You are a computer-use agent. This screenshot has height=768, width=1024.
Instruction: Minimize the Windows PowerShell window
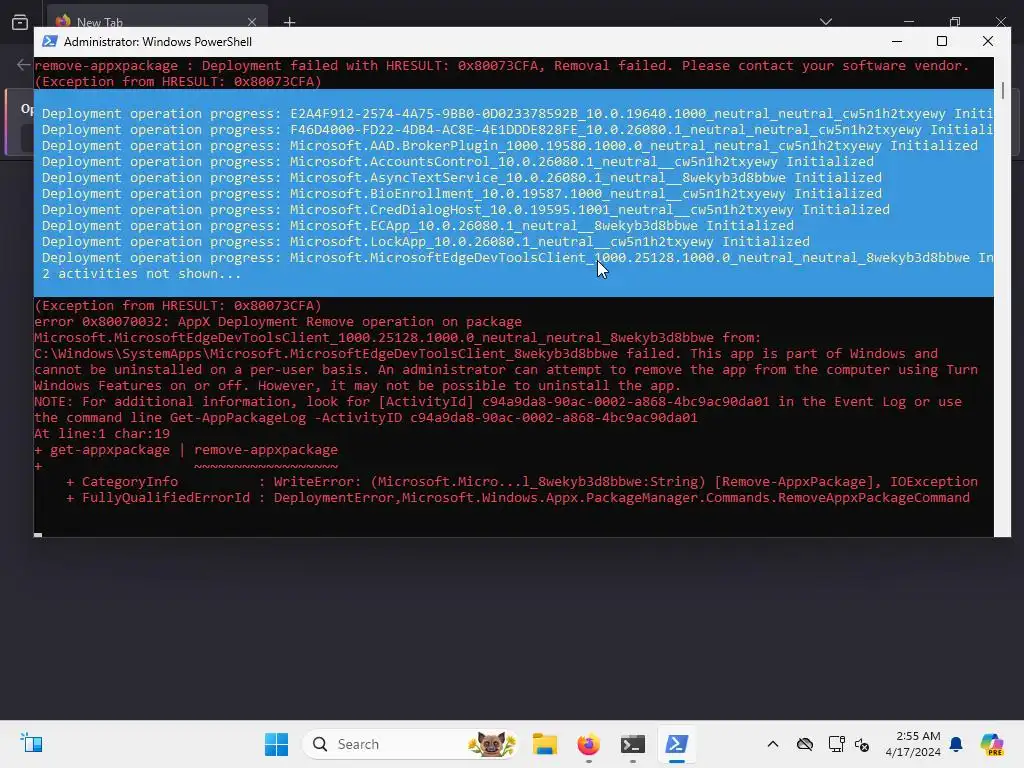click(897, 41)
